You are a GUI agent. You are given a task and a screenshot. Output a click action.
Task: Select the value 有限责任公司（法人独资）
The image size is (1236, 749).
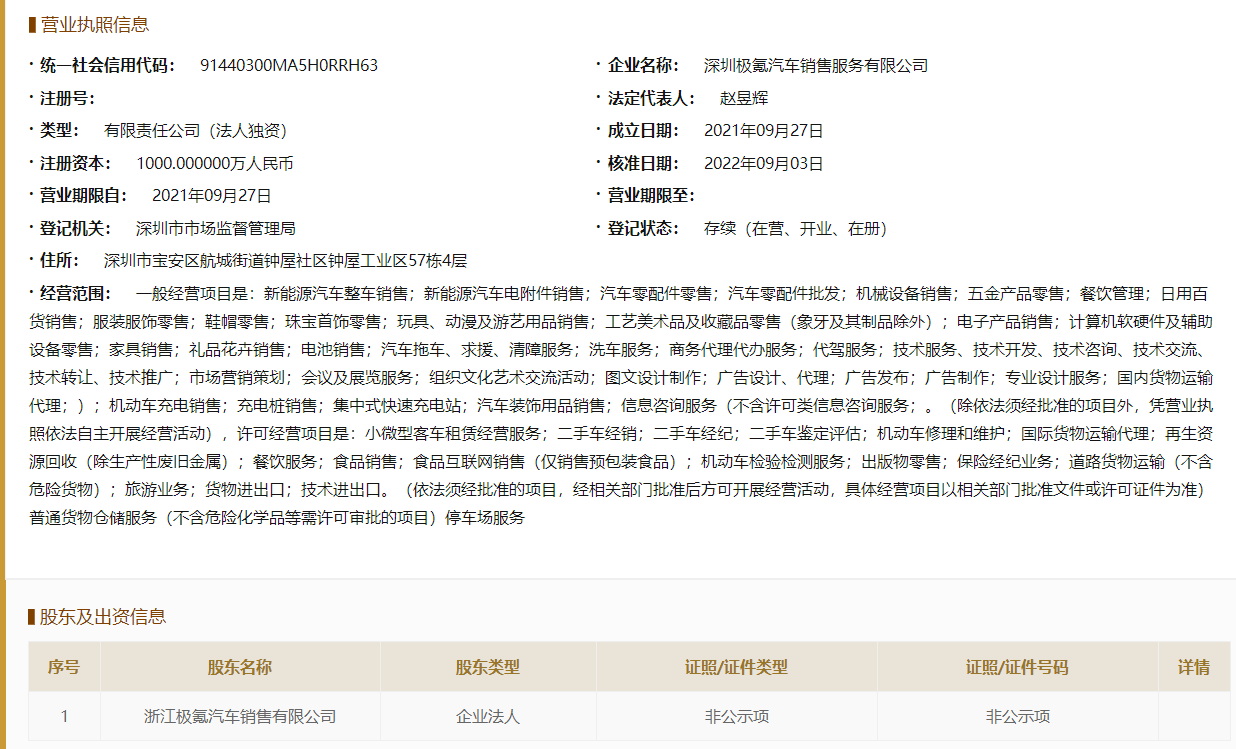point(196,130)
